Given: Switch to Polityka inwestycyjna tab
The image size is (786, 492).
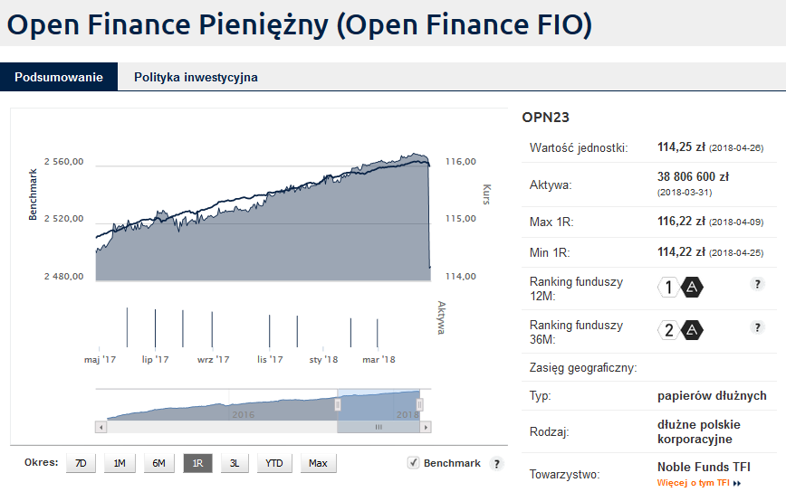Looking at the screenshot, I should click(196, 77).
